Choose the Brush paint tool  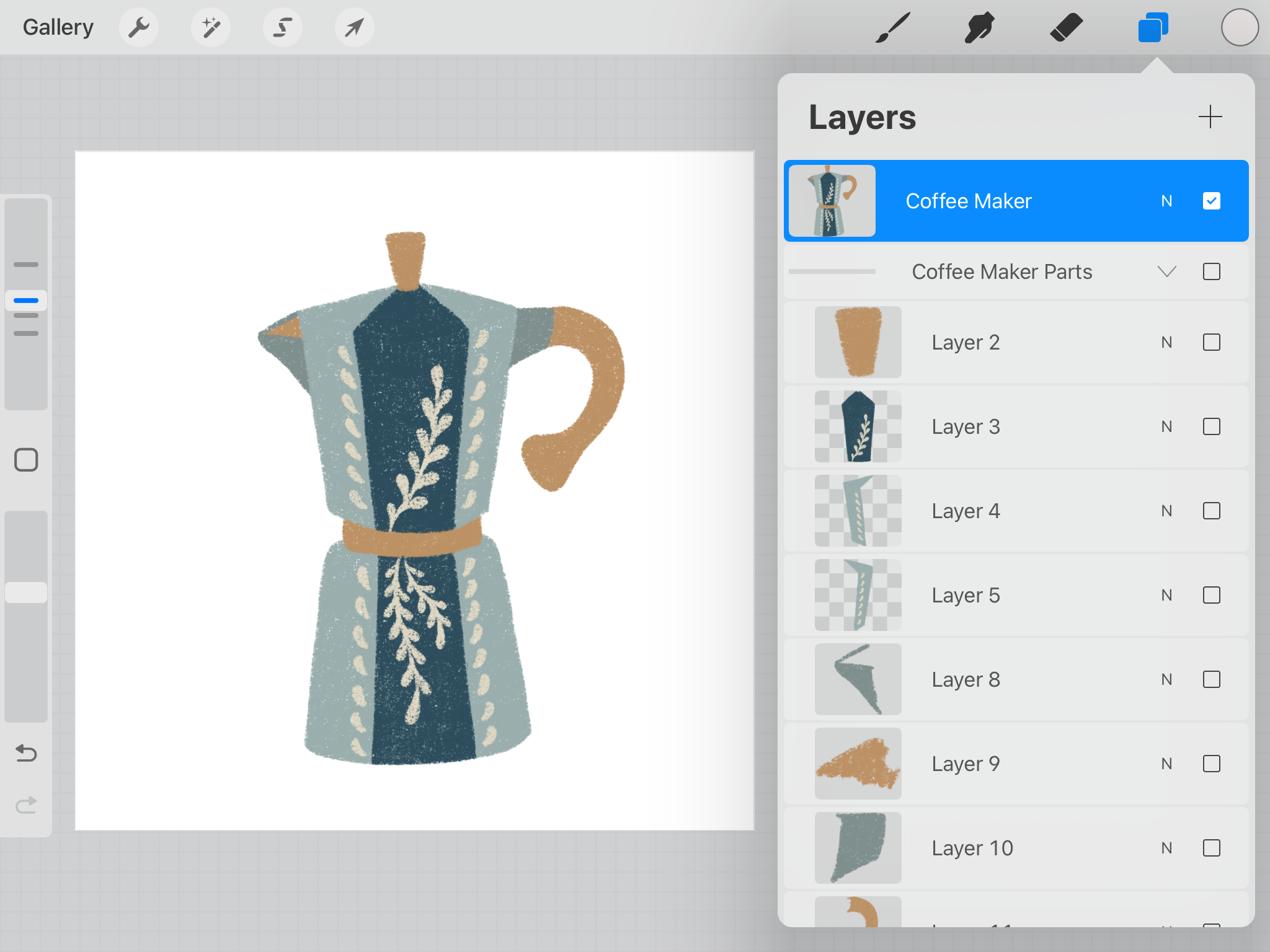coord(893,27)
